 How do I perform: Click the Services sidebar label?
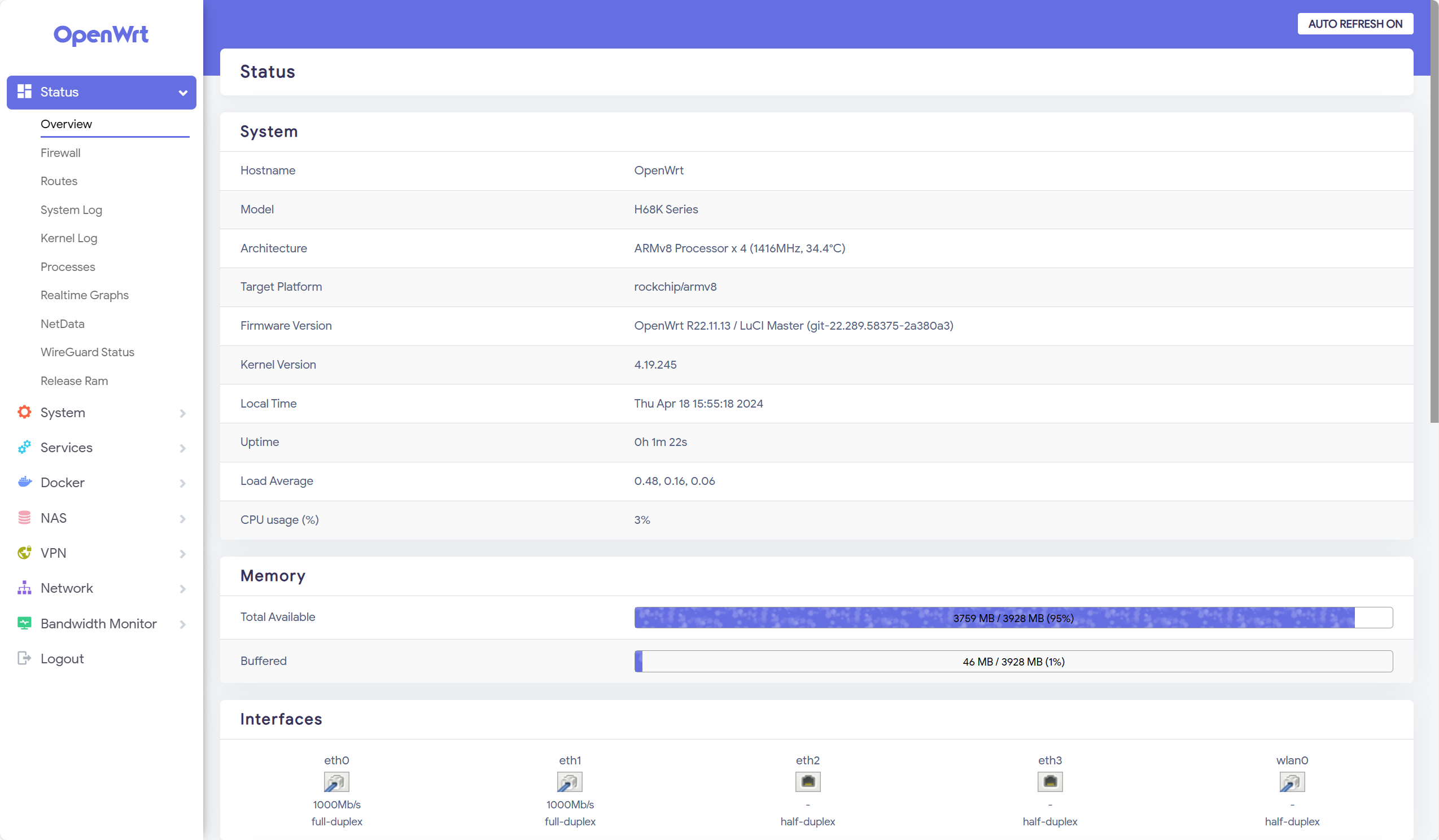[x=66, y=447]
